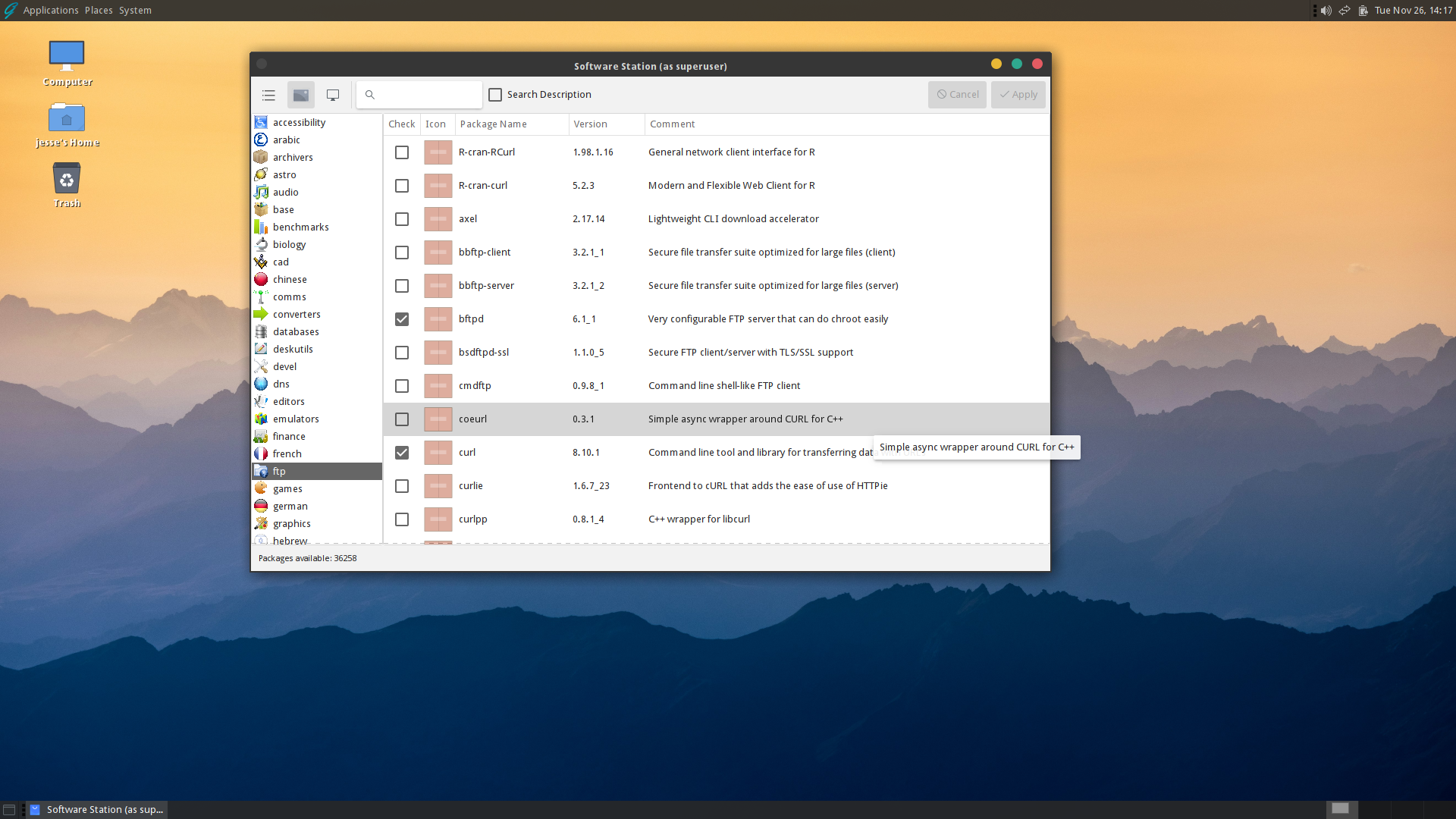Sort by Check column header
Viewport: 1456px width, 819px height.
point(402,124)
